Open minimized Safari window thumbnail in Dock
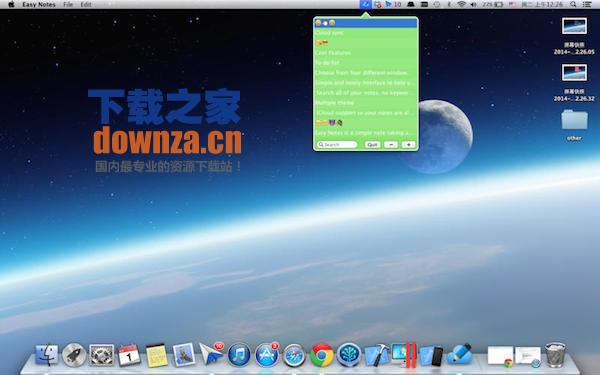The width and height of the screenshot is (600, 375). coord(528,356)
